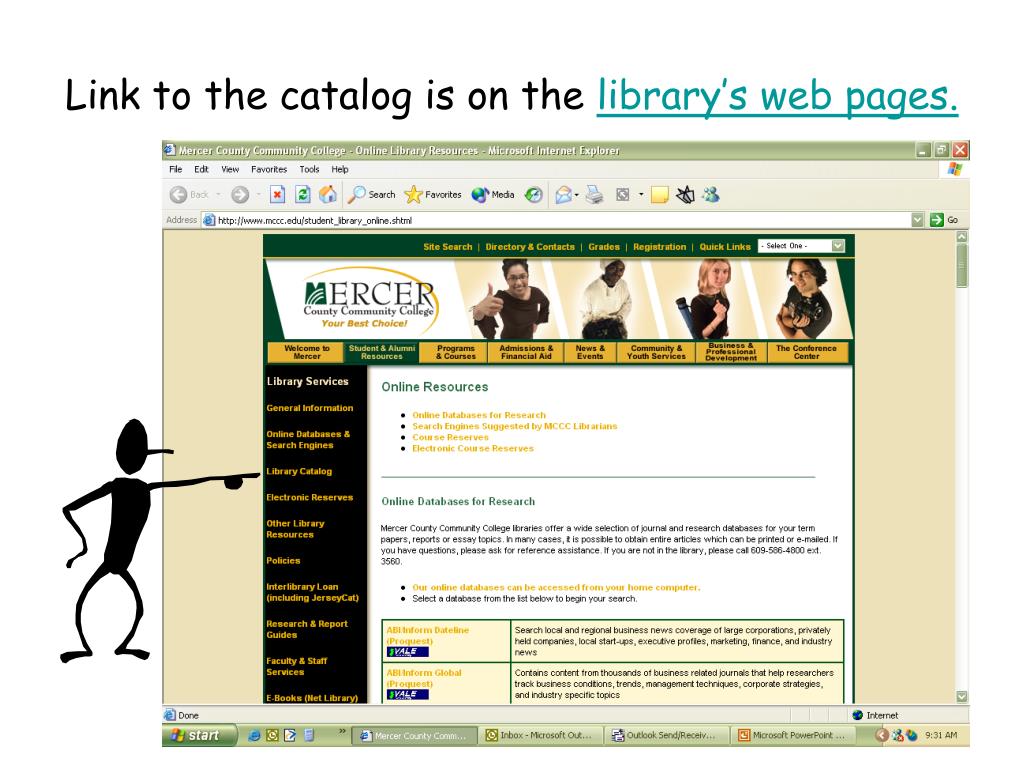
Task: Open dropdown arrow beside gray square icon
Action: (641, 195)
